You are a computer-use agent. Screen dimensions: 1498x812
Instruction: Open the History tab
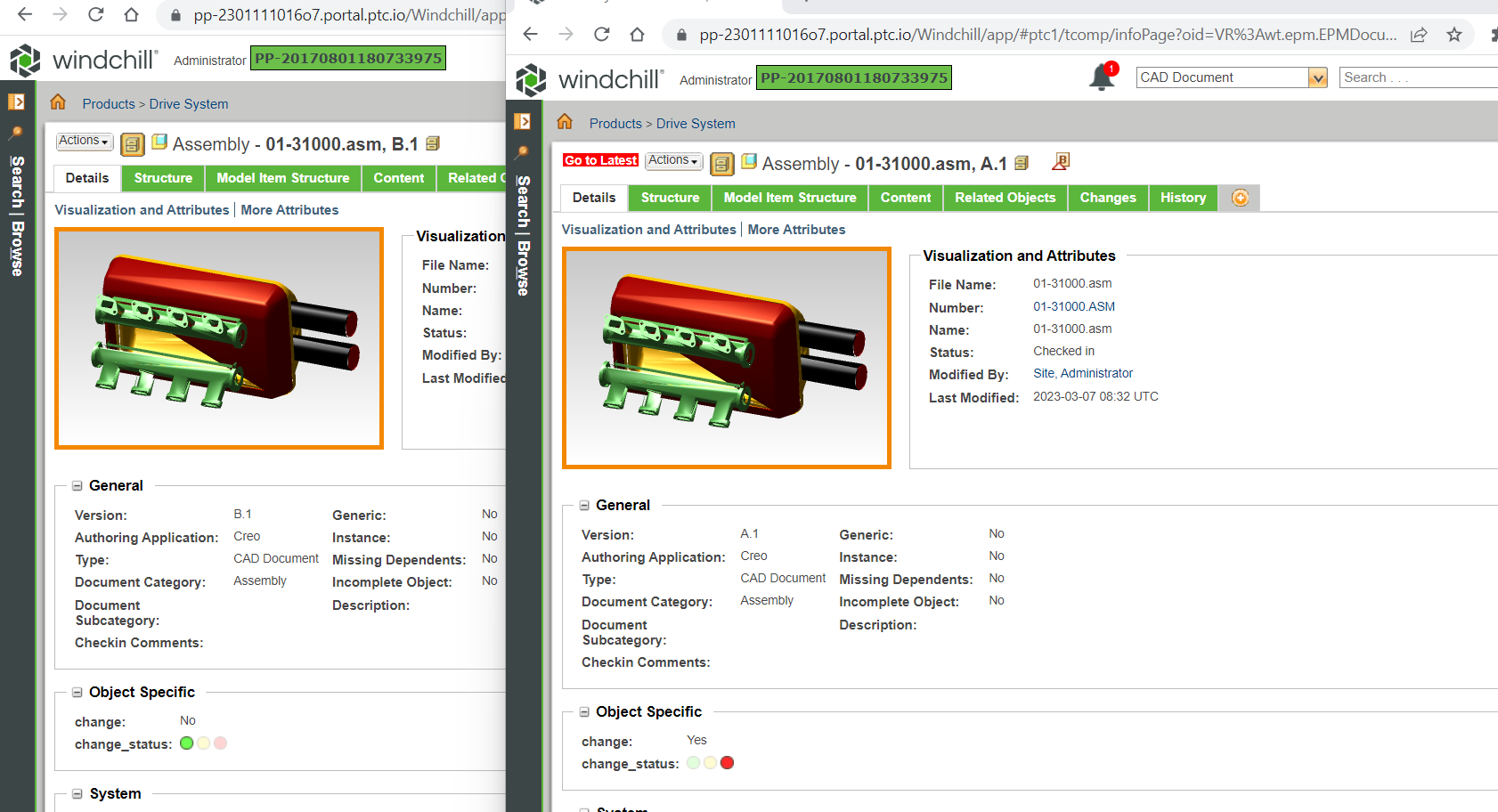(1183, 198)
